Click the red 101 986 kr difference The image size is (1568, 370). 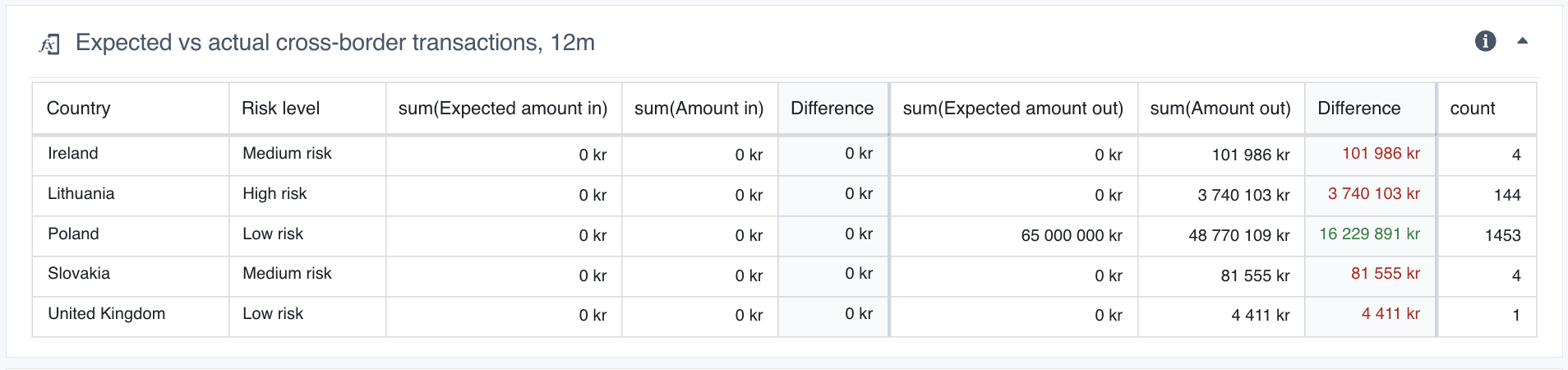click(1381, 154)
